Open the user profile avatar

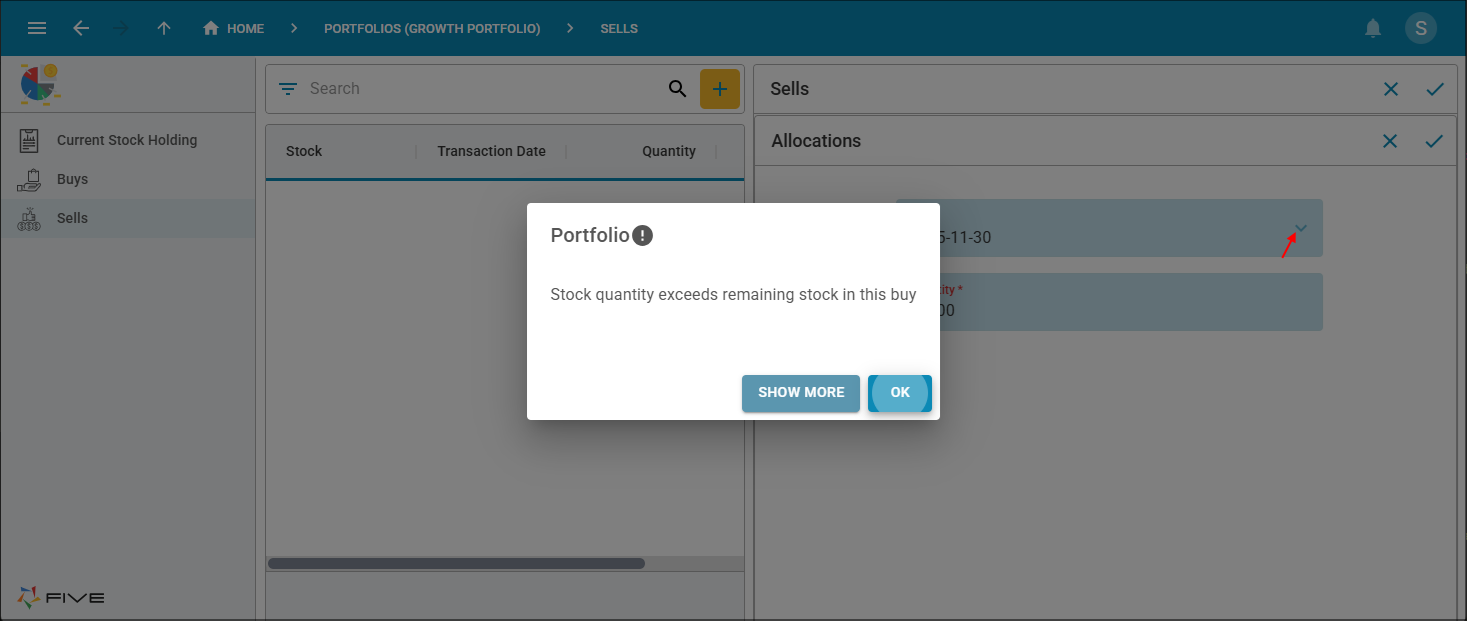pos(1421,28)
